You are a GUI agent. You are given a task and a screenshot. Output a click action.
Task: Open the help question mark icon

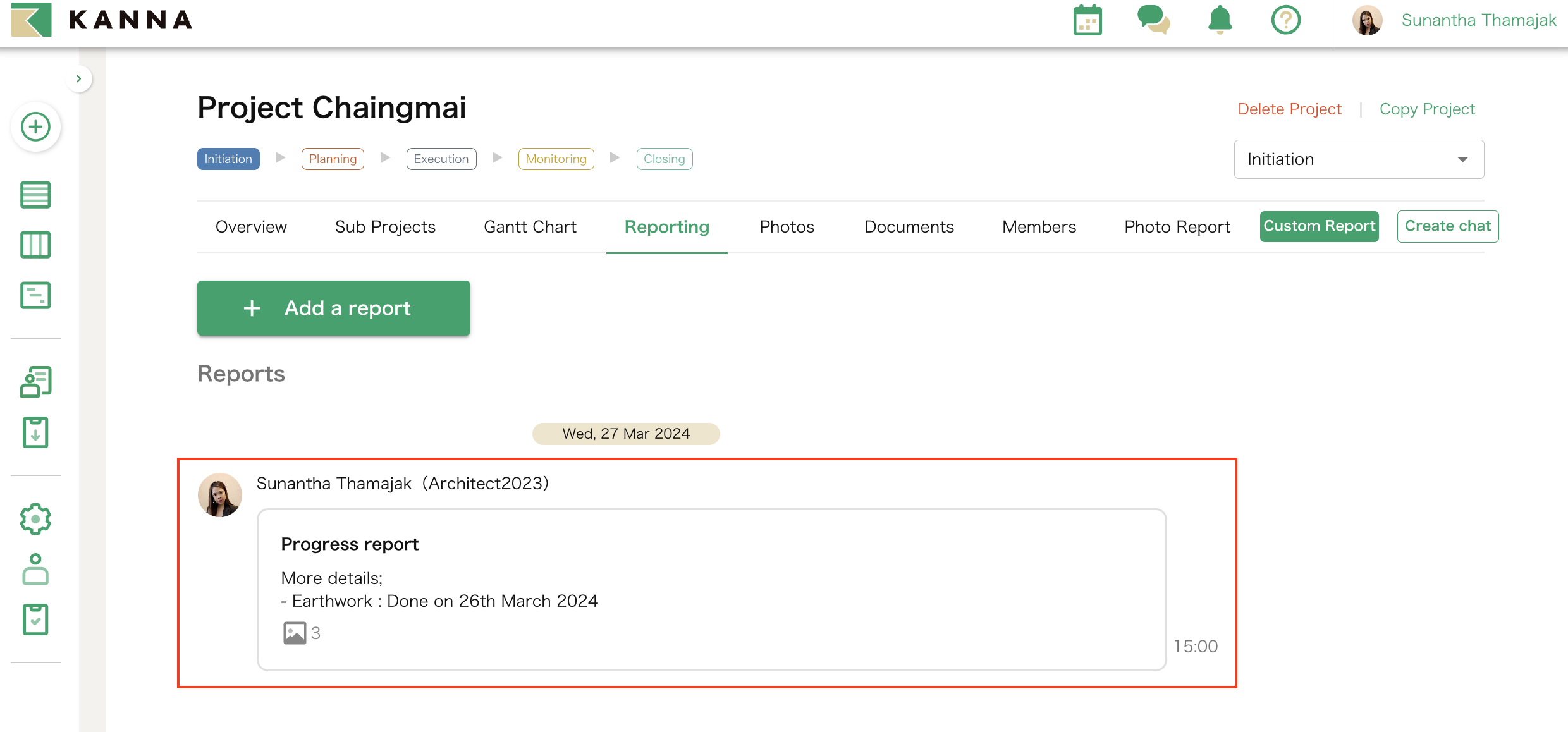click(x=1285, y=21)
